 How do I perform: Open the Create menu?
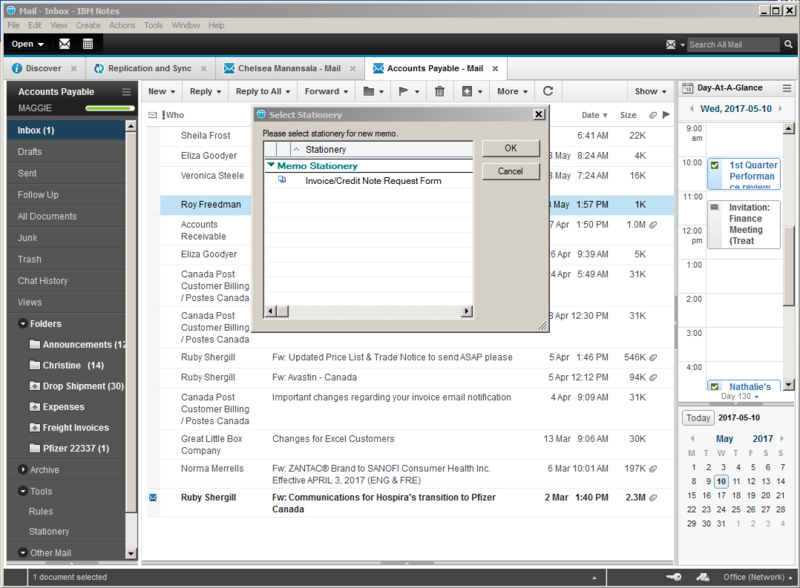[x=88, y=25]
